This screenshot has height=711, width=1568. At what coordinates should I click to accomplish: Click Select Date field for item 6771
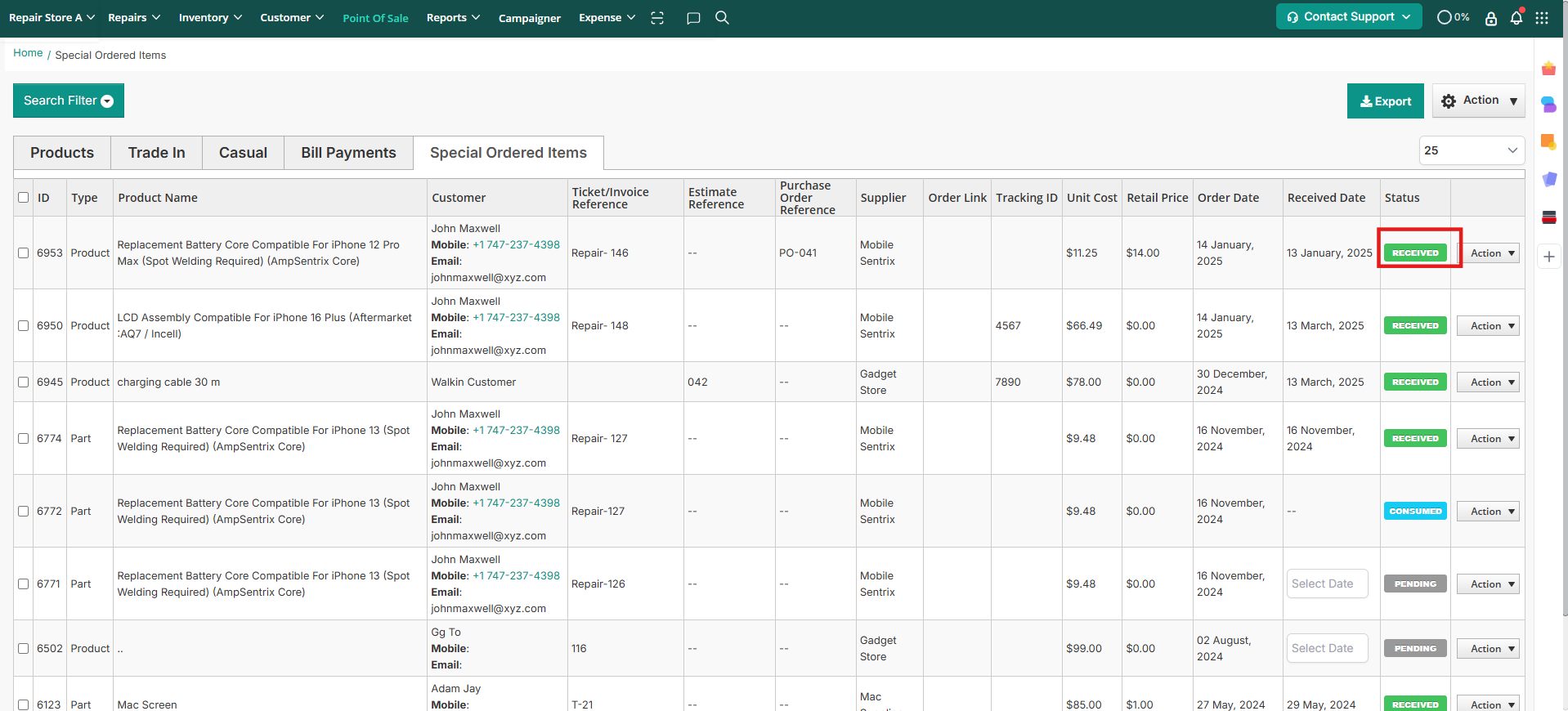1327,584
